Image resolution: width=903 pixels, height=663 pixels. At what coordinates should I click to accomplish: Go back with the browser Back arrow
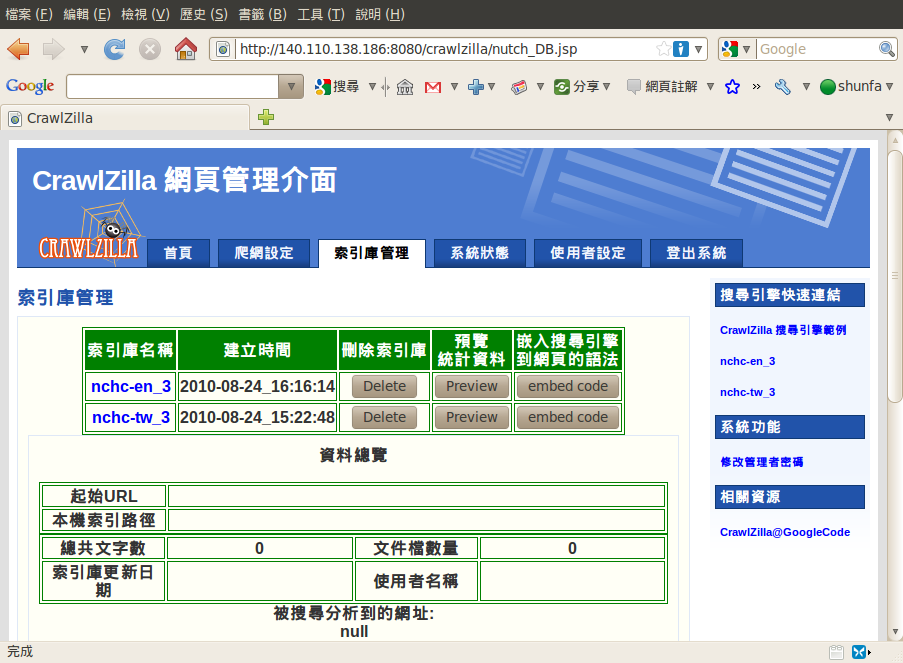pos(18,49)
